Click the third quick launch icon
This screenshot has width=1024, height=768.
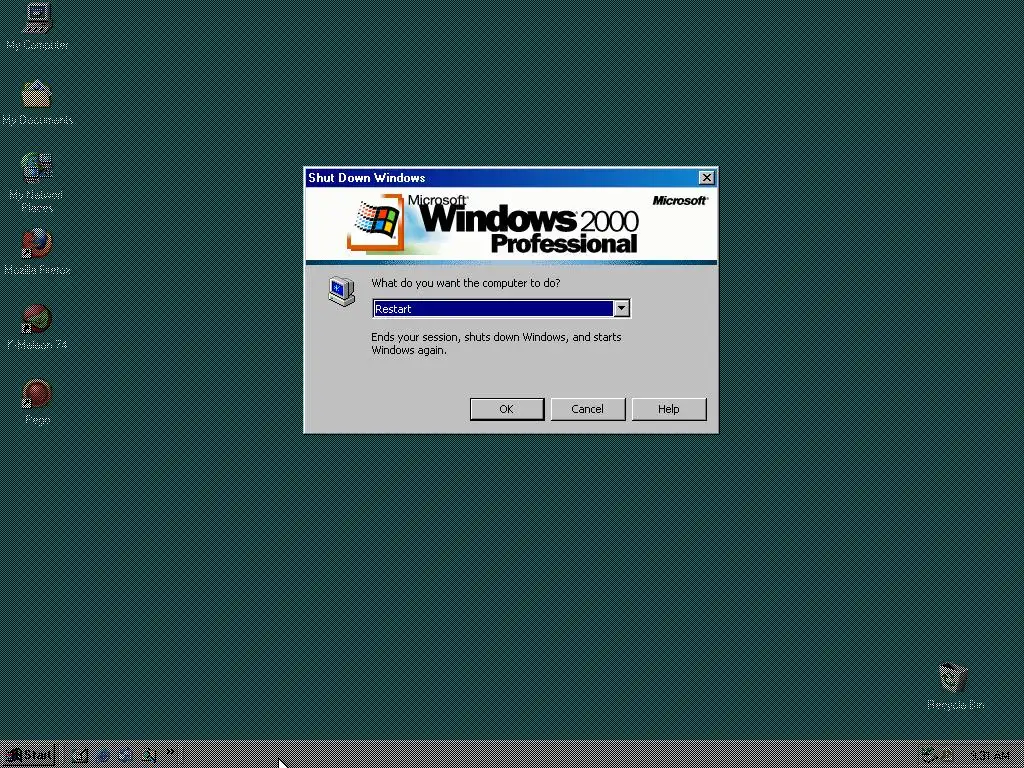pos(125,756)
